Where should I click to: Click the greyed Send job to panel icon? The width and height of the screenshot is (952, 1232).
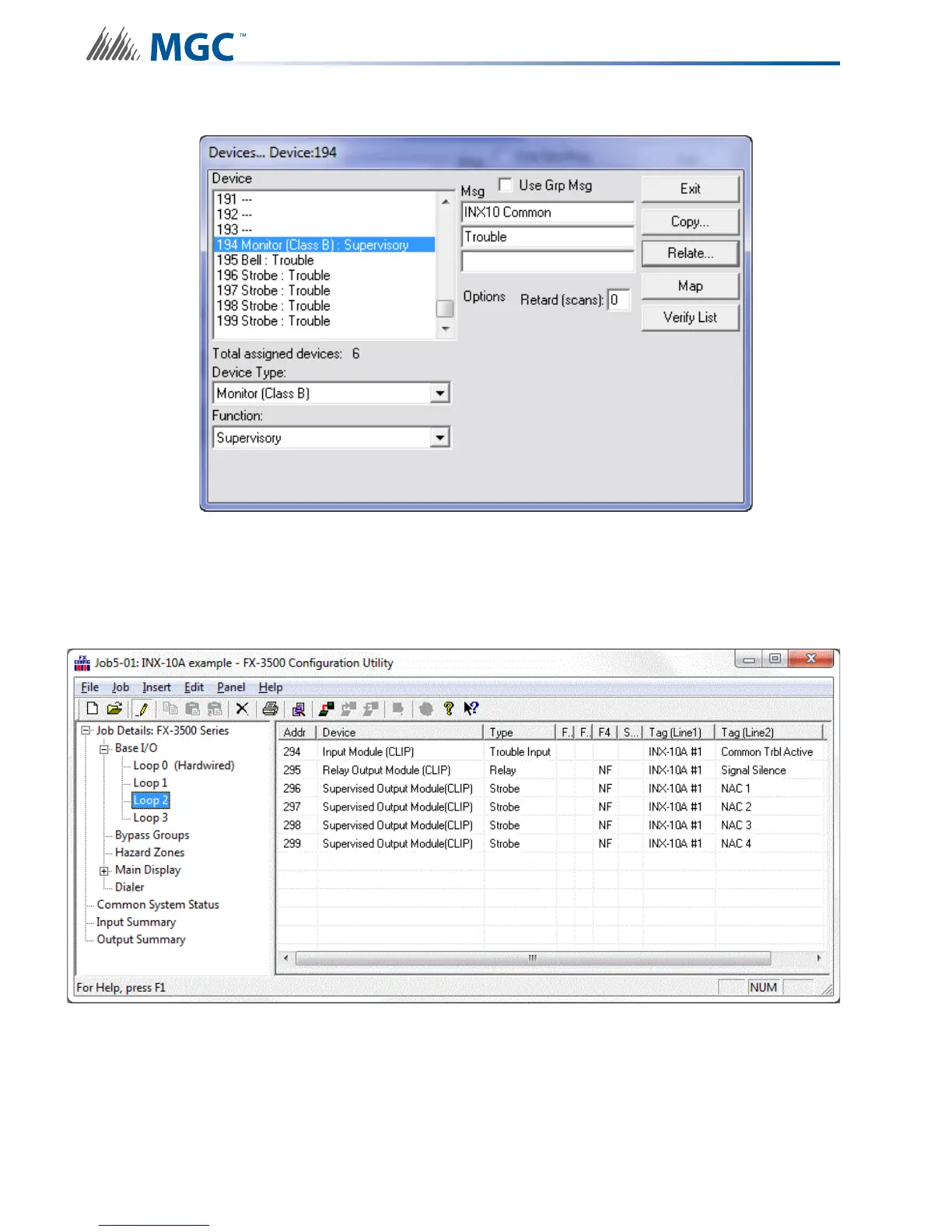[x=348, y=709]
